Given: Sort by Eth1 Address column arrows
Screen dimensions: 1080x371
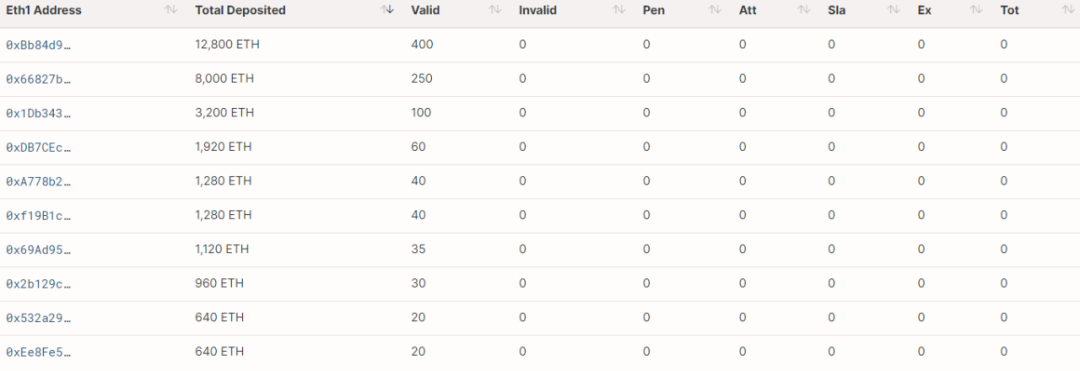Looking at the screenshot, I should [x=171, y=10].
